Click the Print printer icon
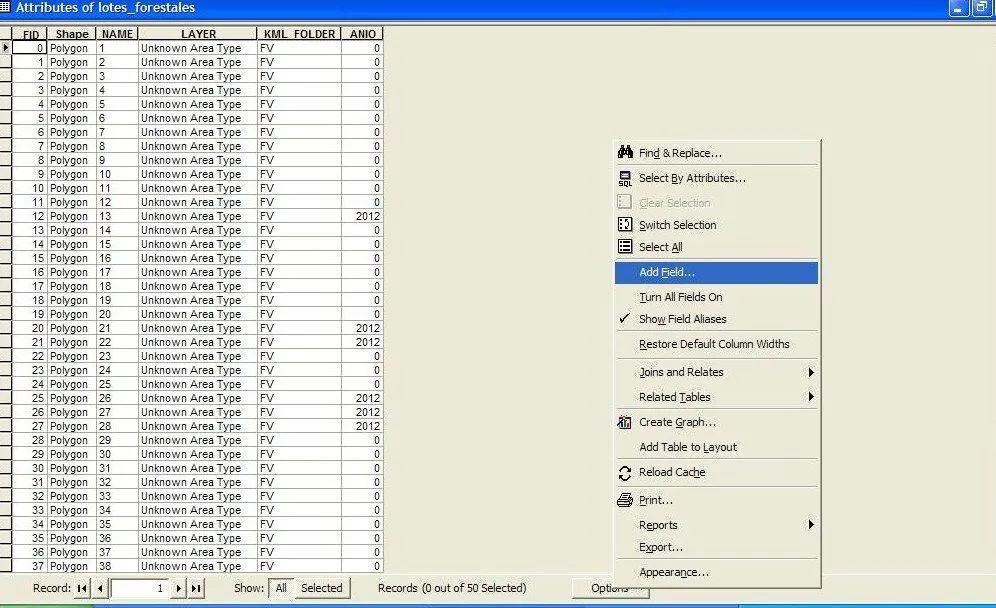Screen dimensions: 996x608 coord(625,500)
